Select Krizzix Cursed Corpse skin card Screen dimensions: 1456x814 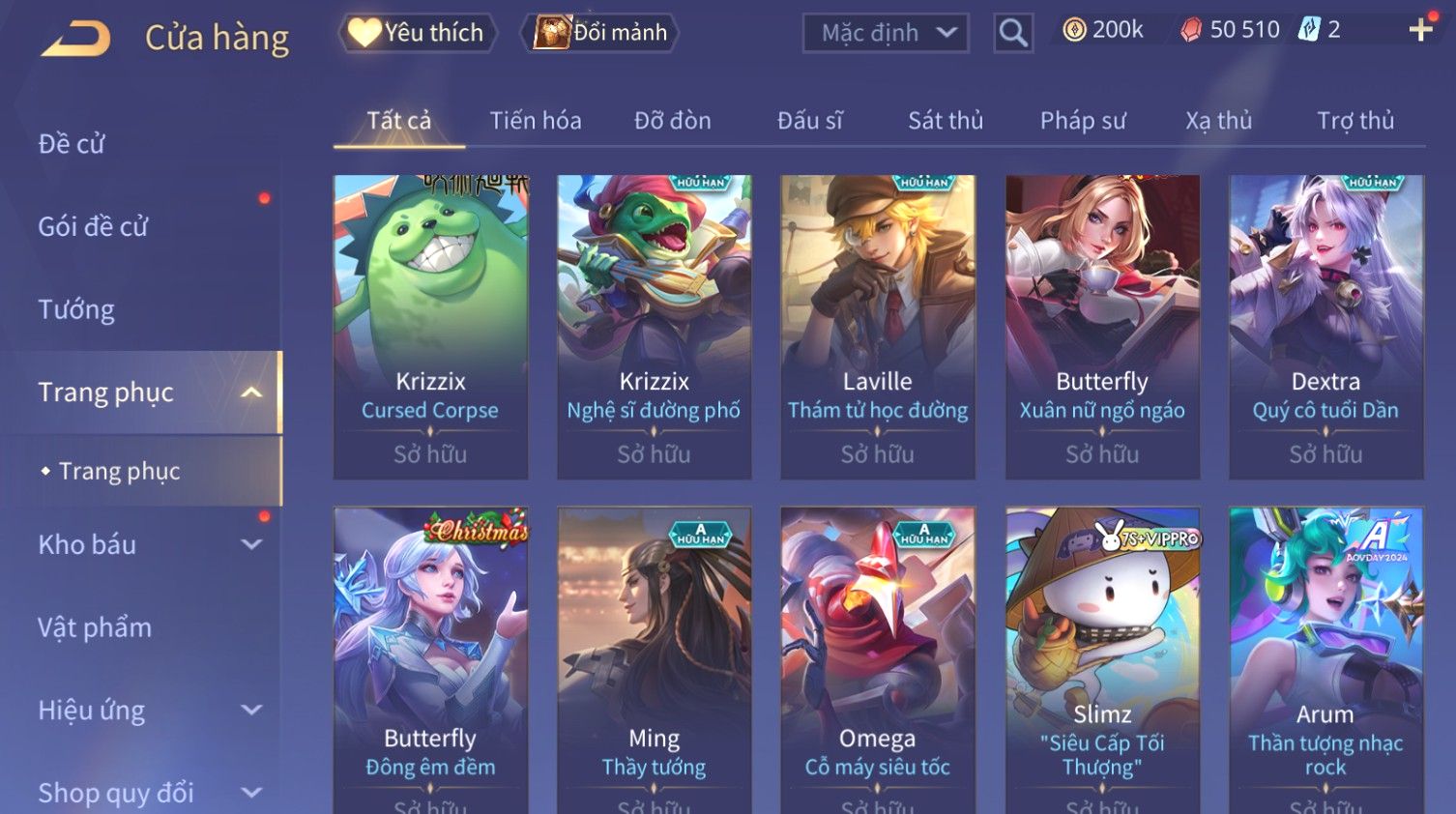pos(430,327)
